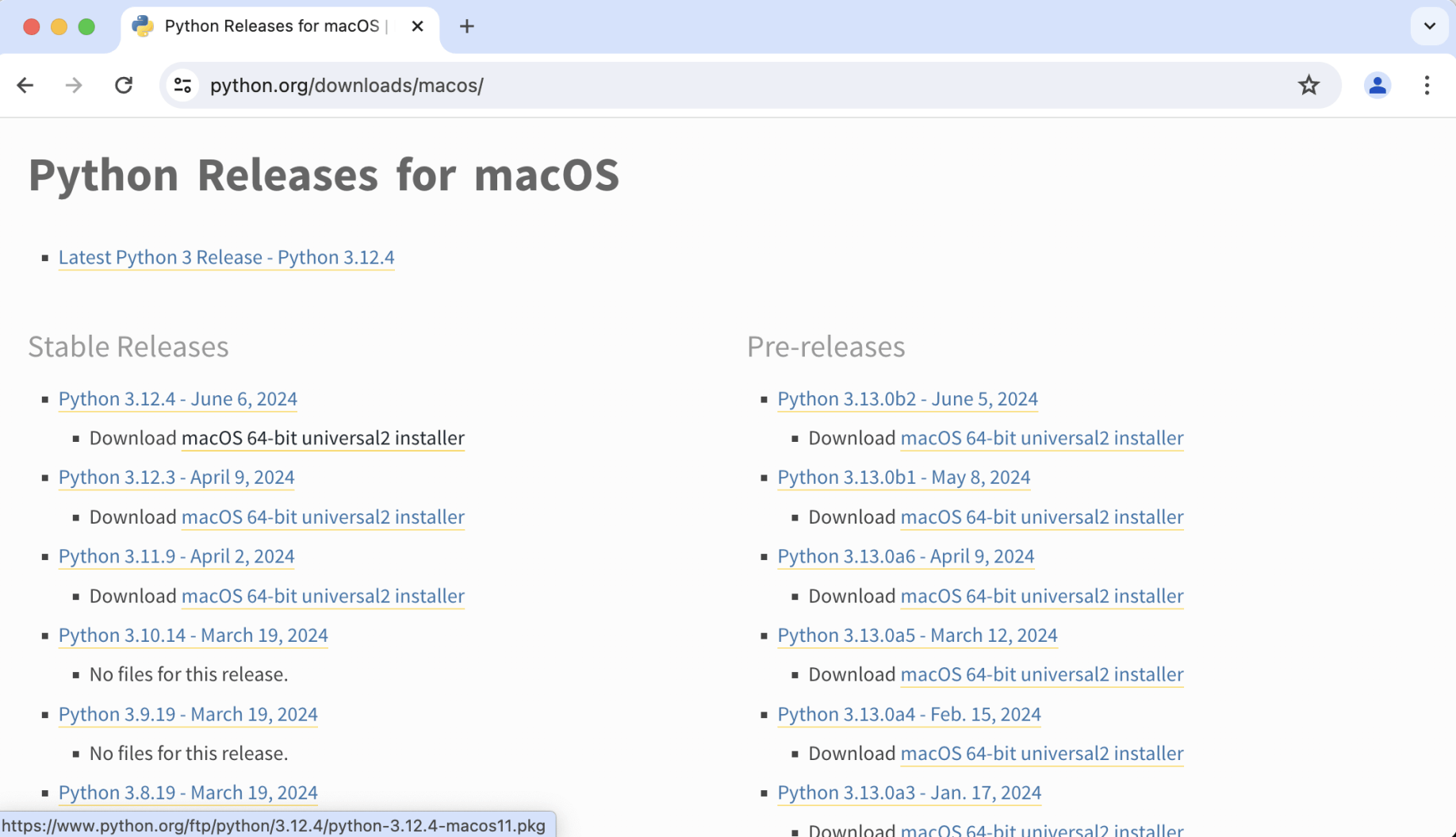Viewport: 1456px width, 837px height.
Task: Close the Python Releases tab
Action: pyautogui.click(x=417, y=26)
